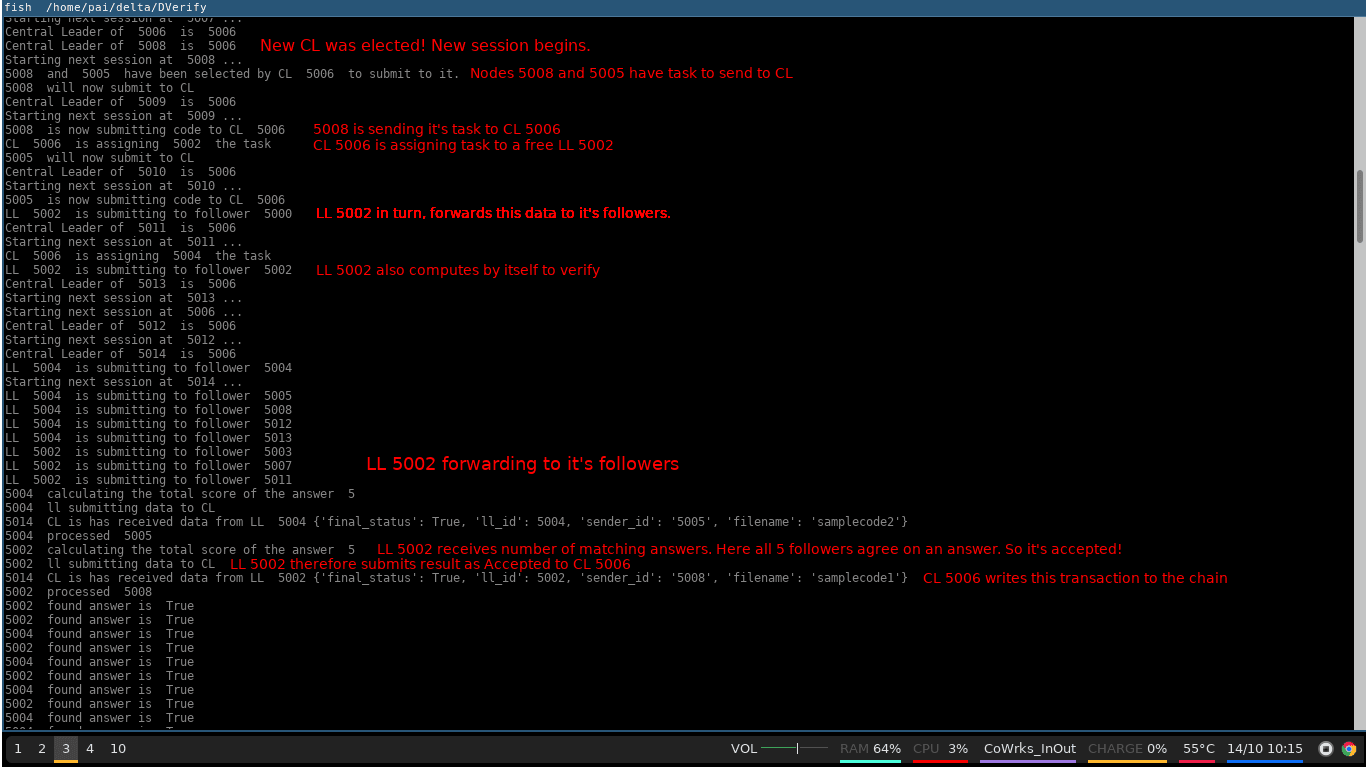Click the 'fish' shell name in title bar

tap(18, 7)
